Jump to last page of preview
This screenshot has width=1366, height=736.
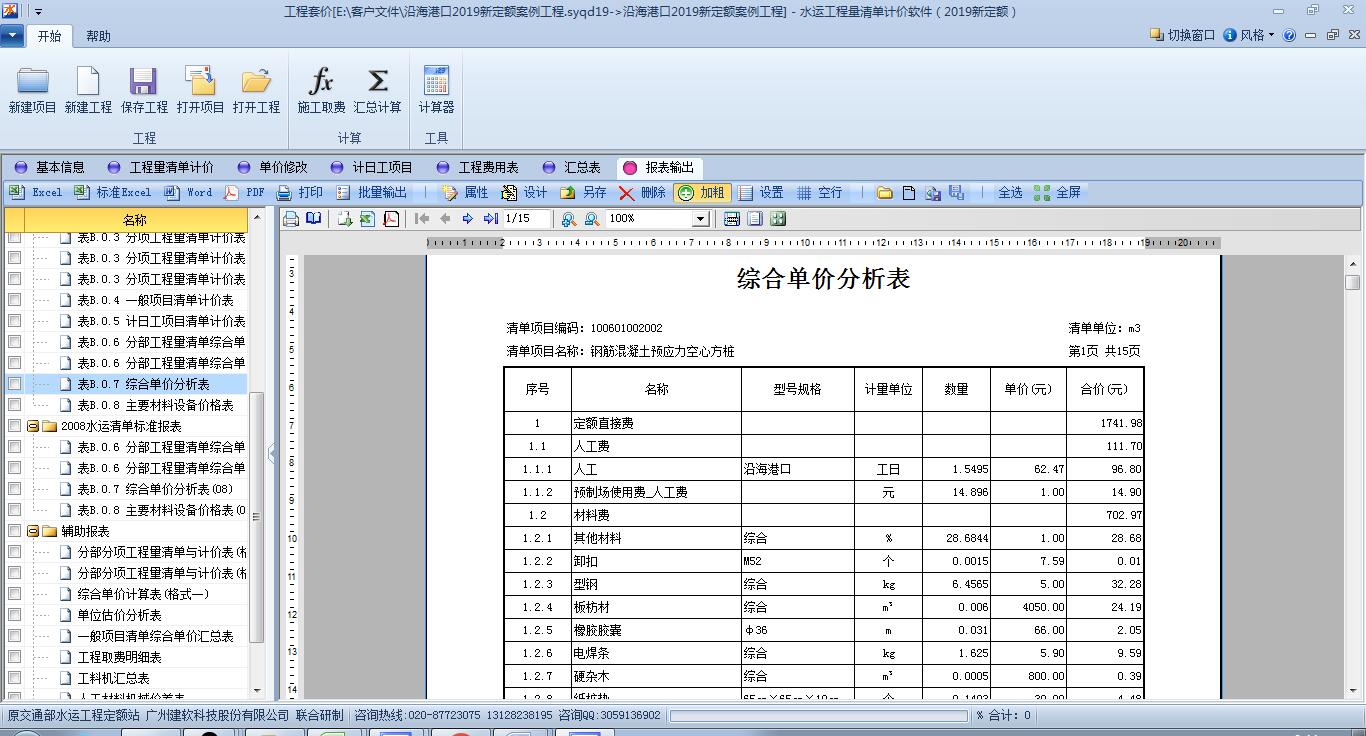pos(490,218)
